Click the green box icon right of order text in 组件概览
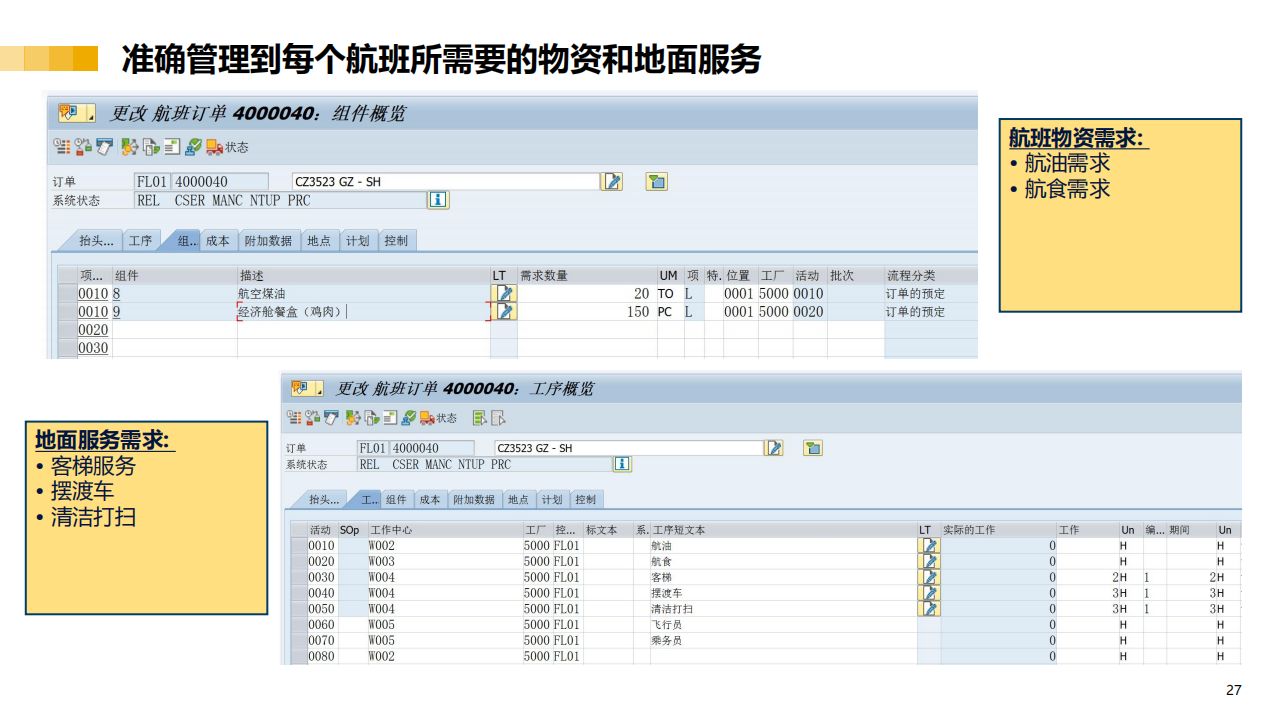Image resolution: width=1280 pixels, height=720 pixels. coord(656,181)
